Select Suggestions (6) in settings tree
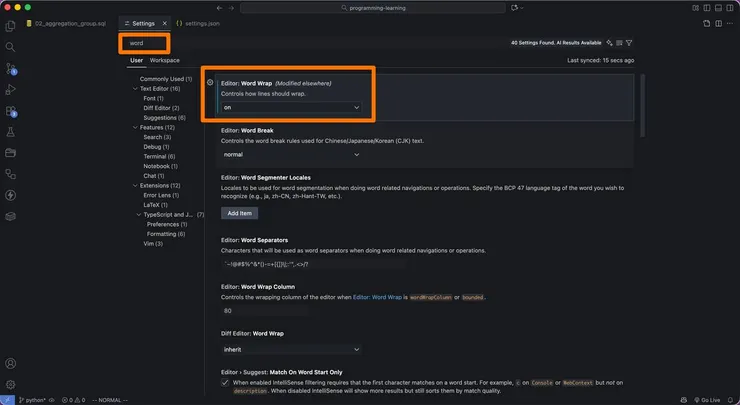 164,118
